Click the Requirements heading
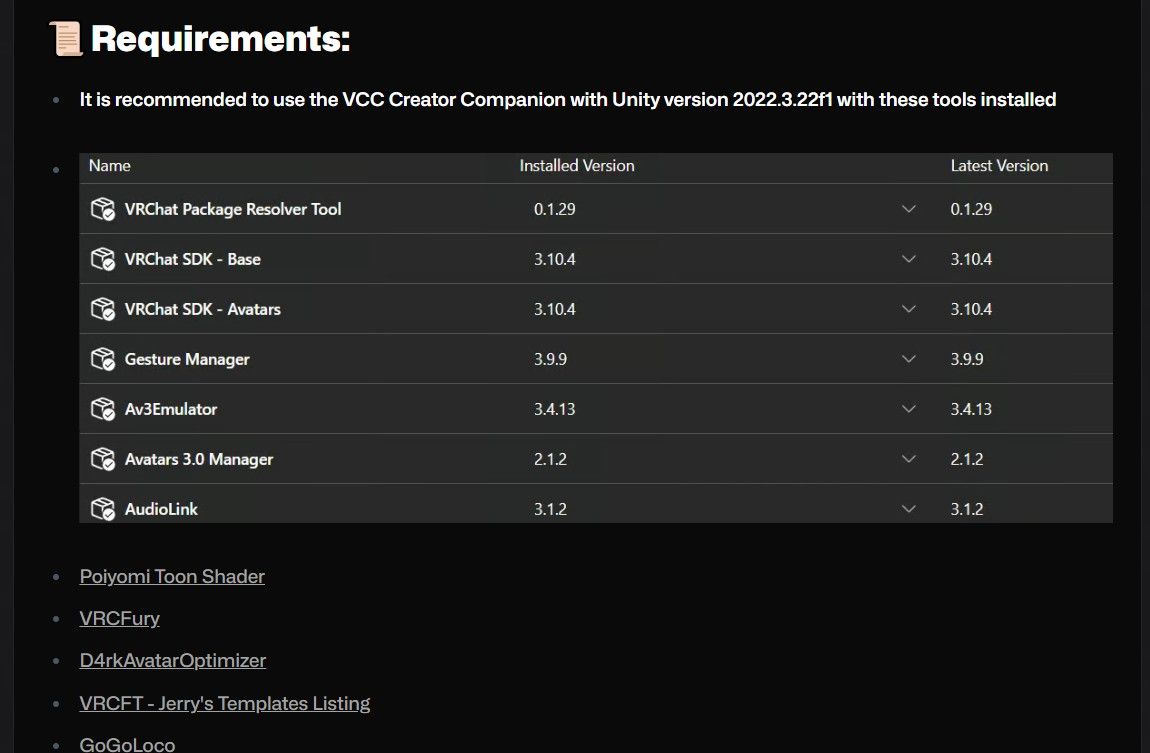The image size is (1150, 753). coord(220,39)
